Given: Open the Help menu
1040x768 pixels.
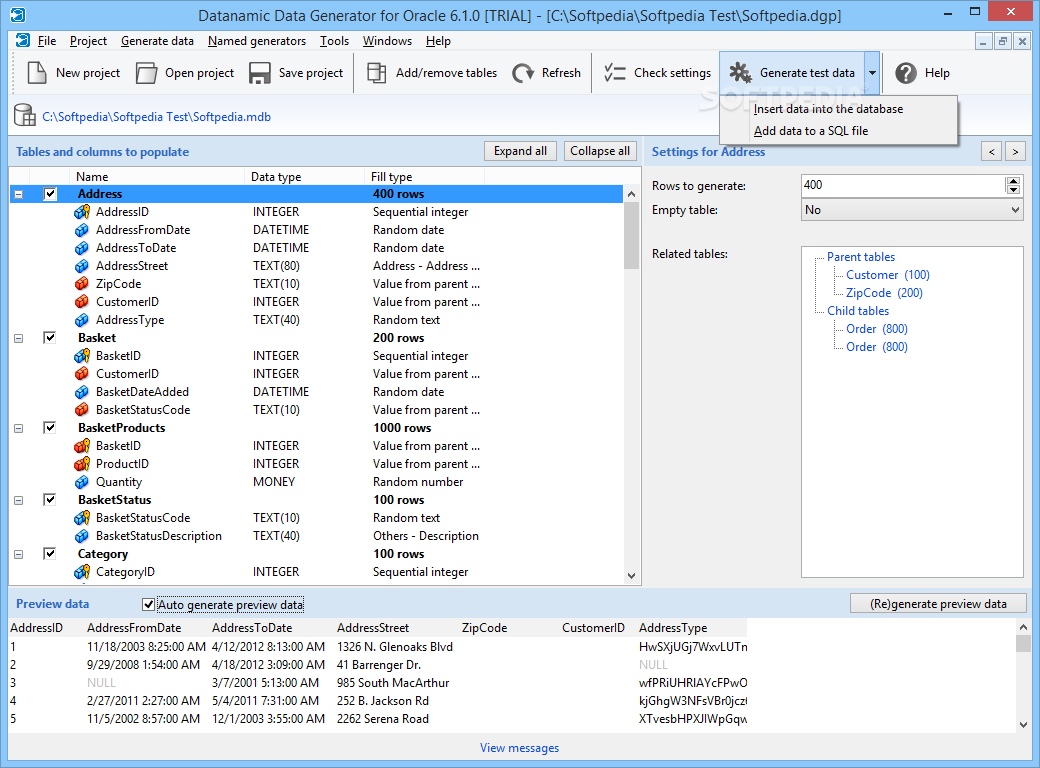Looking at the screenshot, I should coord(438,40).
